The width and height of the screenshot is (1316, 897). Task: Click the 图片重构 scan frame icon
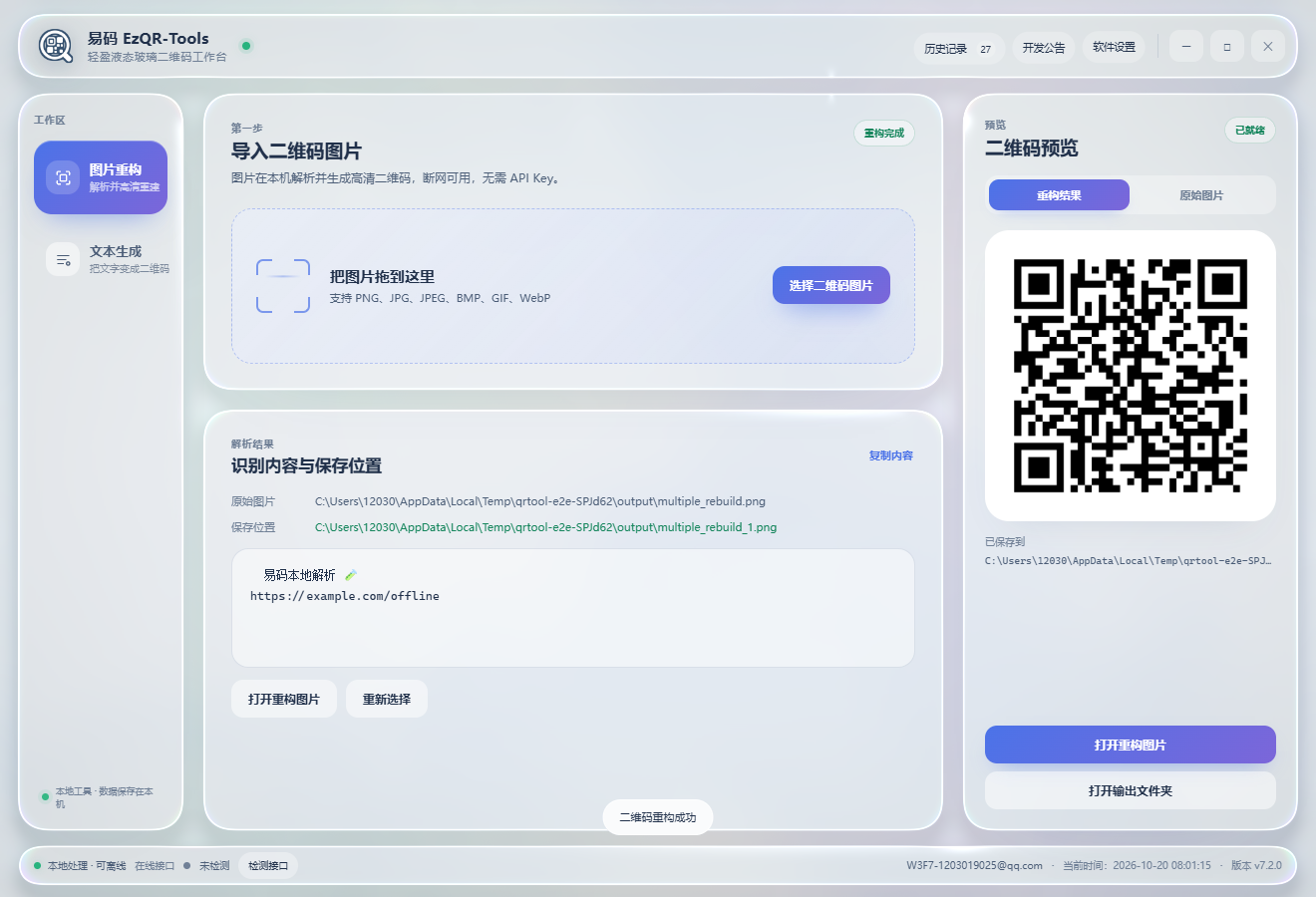63,177
